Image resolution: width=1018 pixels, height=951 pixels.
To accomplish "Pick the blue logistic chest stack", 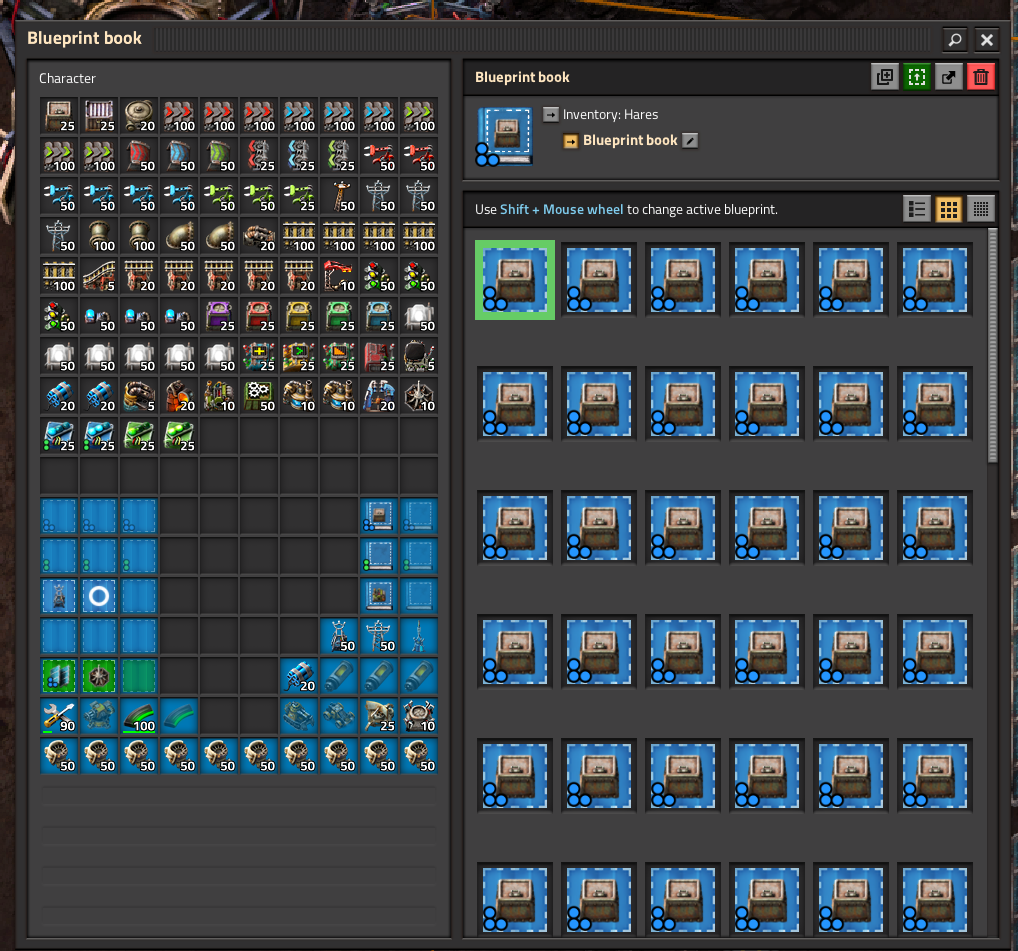I will [x=379, y=317].
